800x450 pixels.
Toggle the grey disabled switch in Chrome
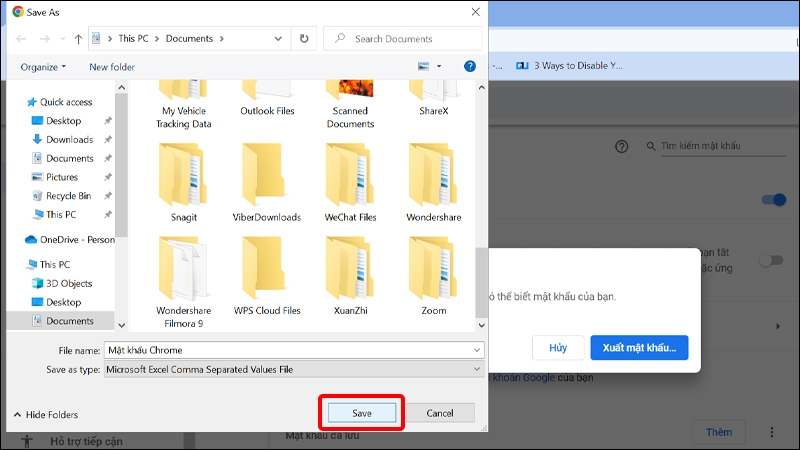pyautogui.click(x=771, y=260)
